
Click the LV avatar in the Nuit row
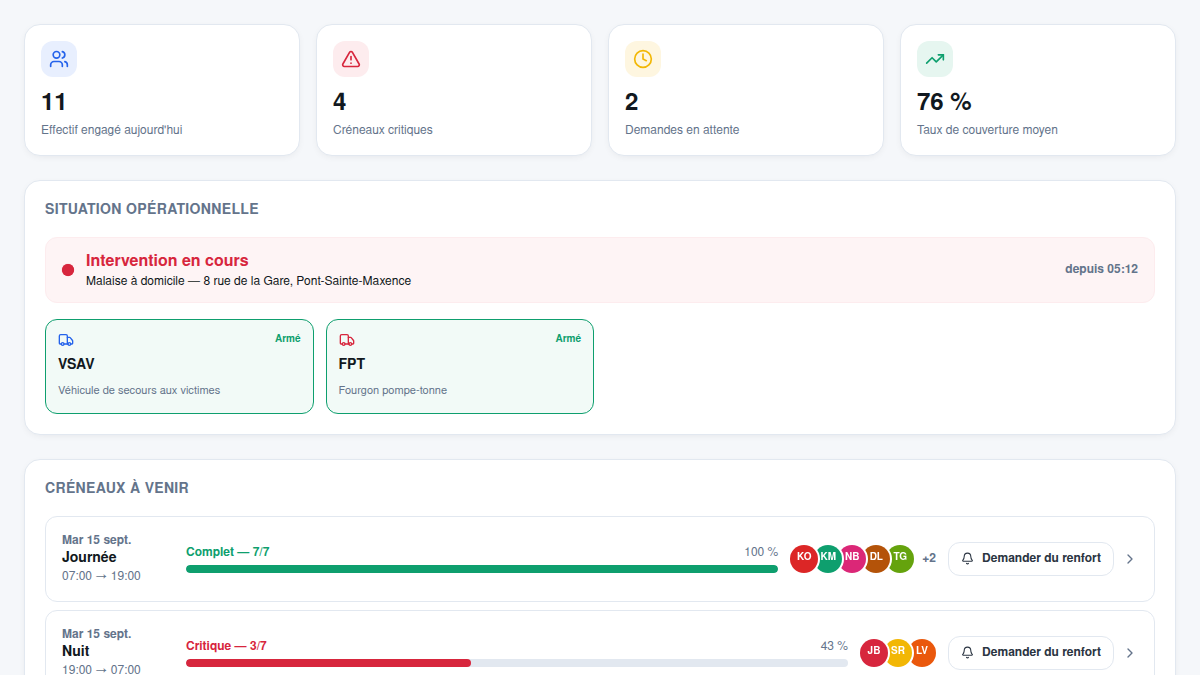pos(922,652)
